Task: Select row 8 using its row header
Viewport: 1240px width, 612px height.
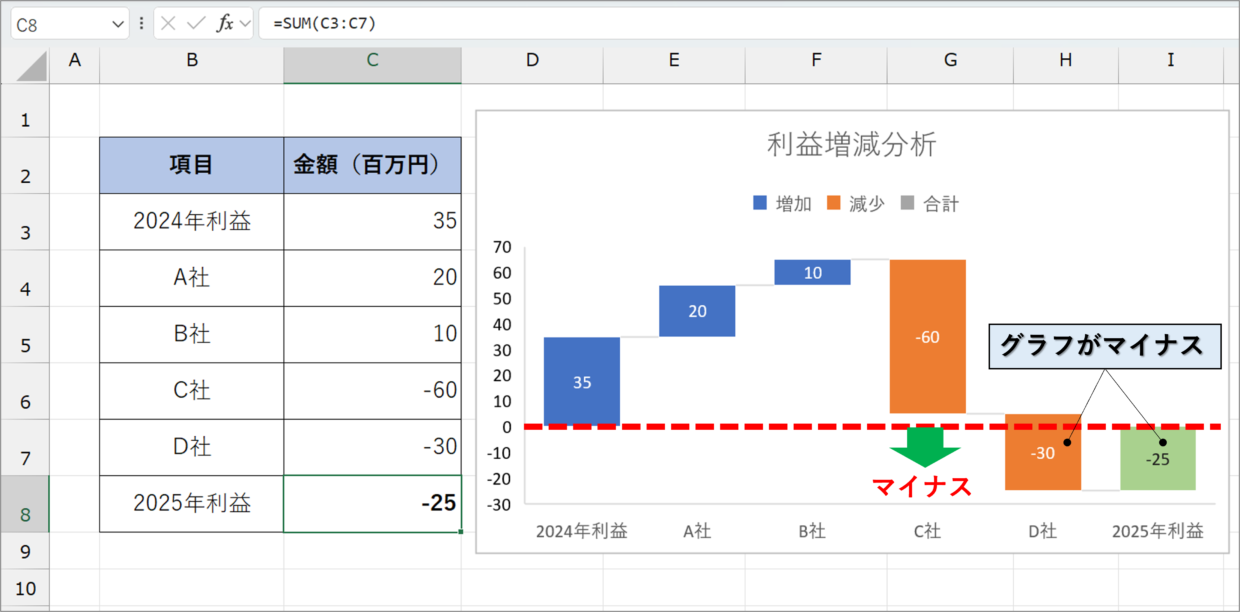Action: tap(25, 504)
